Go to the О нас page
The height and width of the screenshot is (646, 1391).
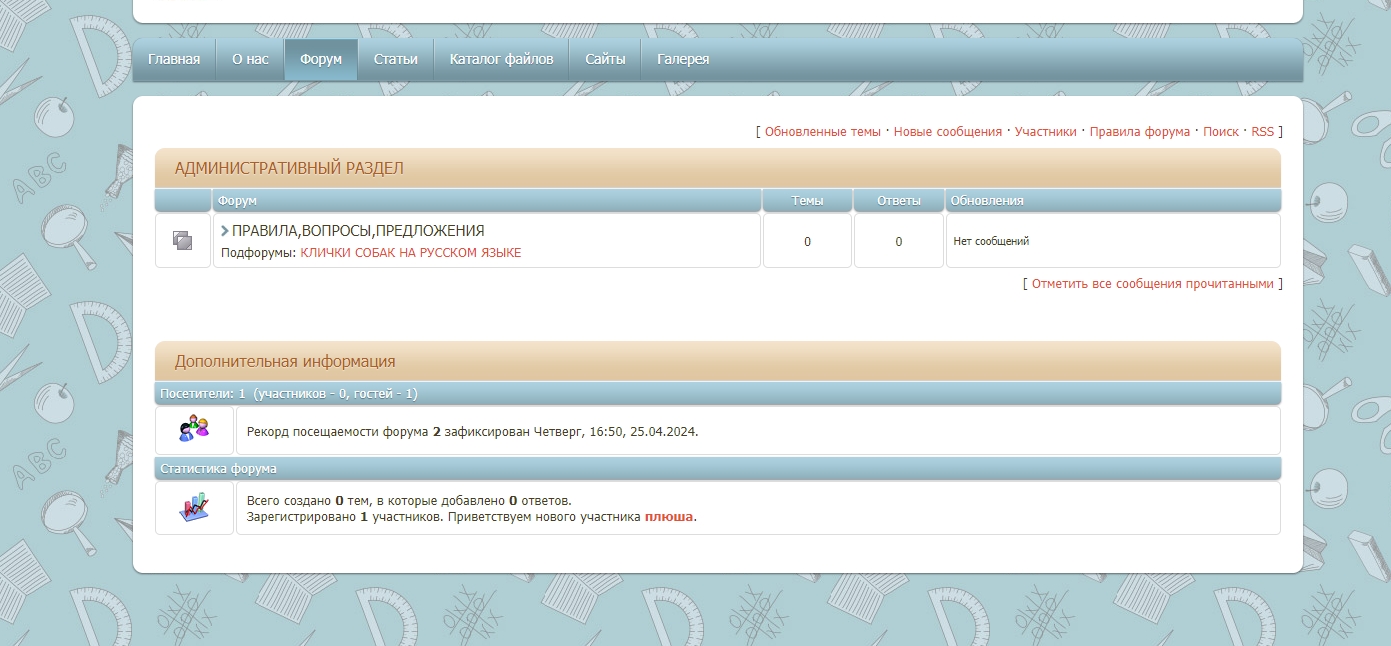click(250, 59)
